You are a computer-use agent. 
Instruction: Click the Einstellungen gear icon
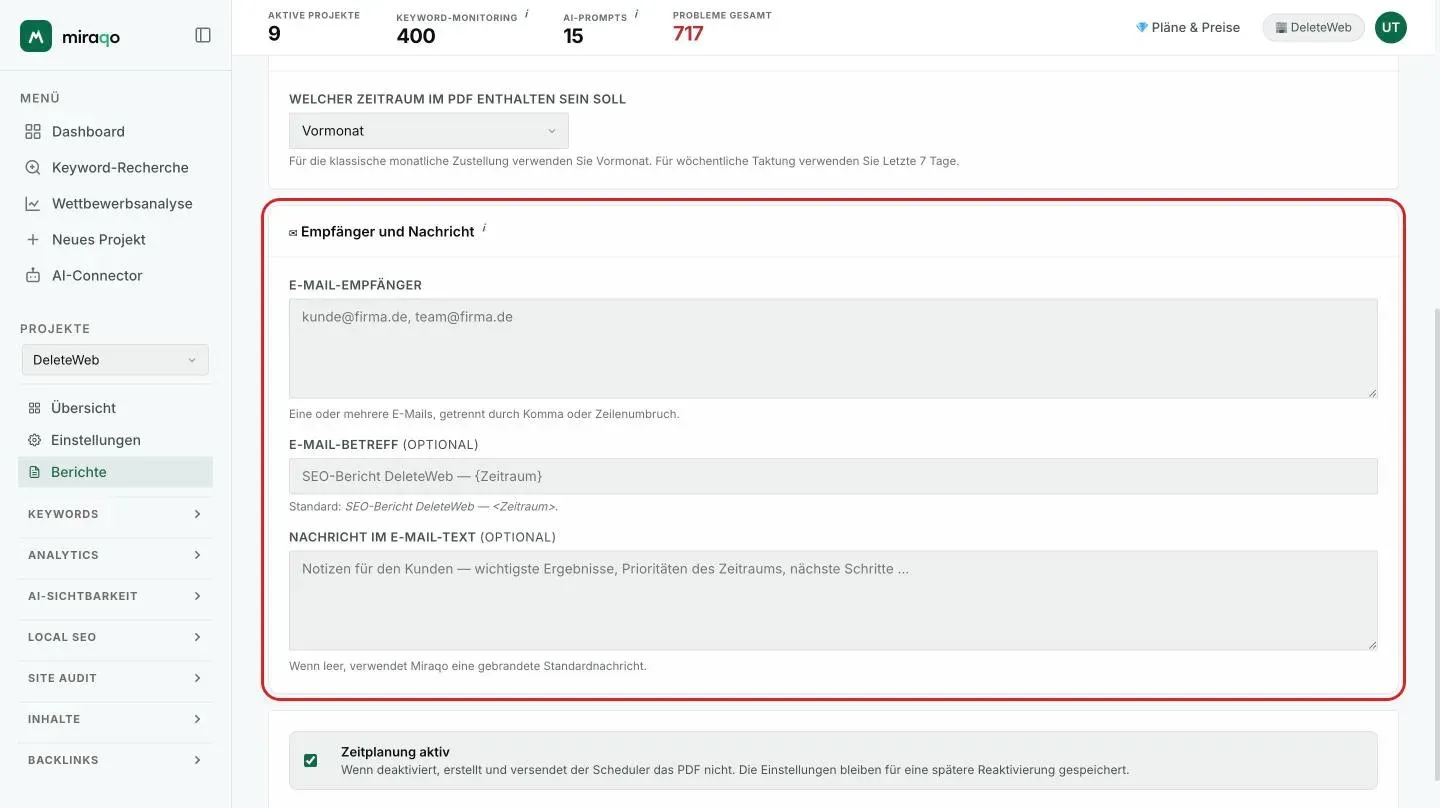(x=34, y=440)
